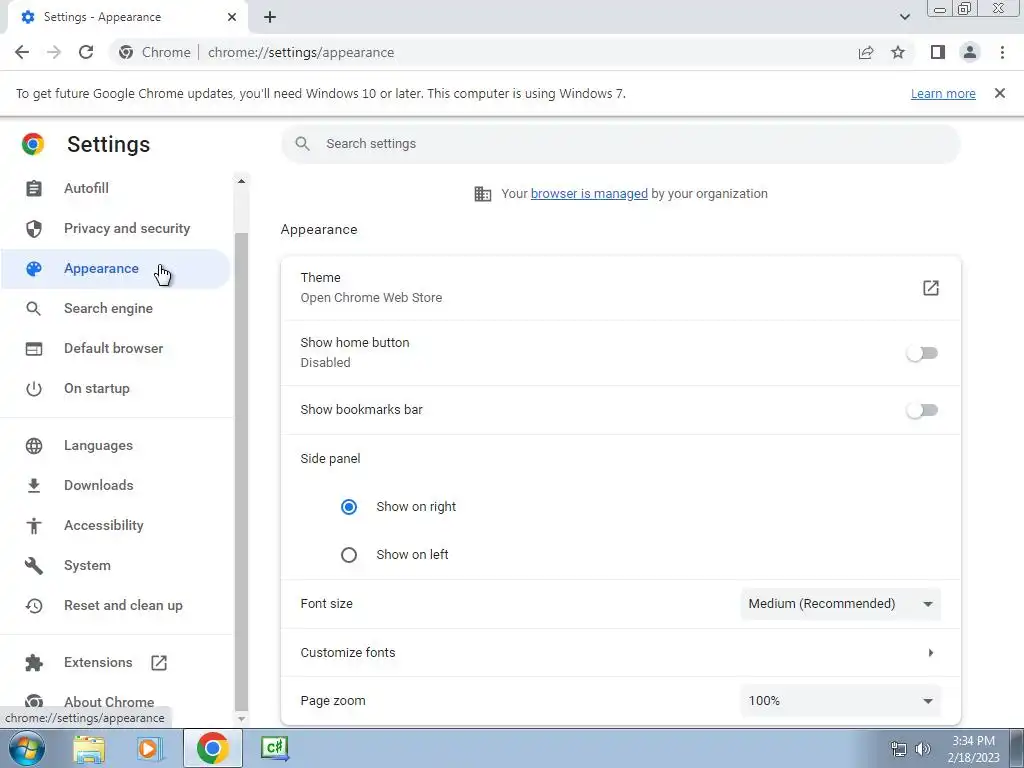Click the Extensions puzzle piece icon
This screenshot has height=768, width=1024.
pos(33,663)
